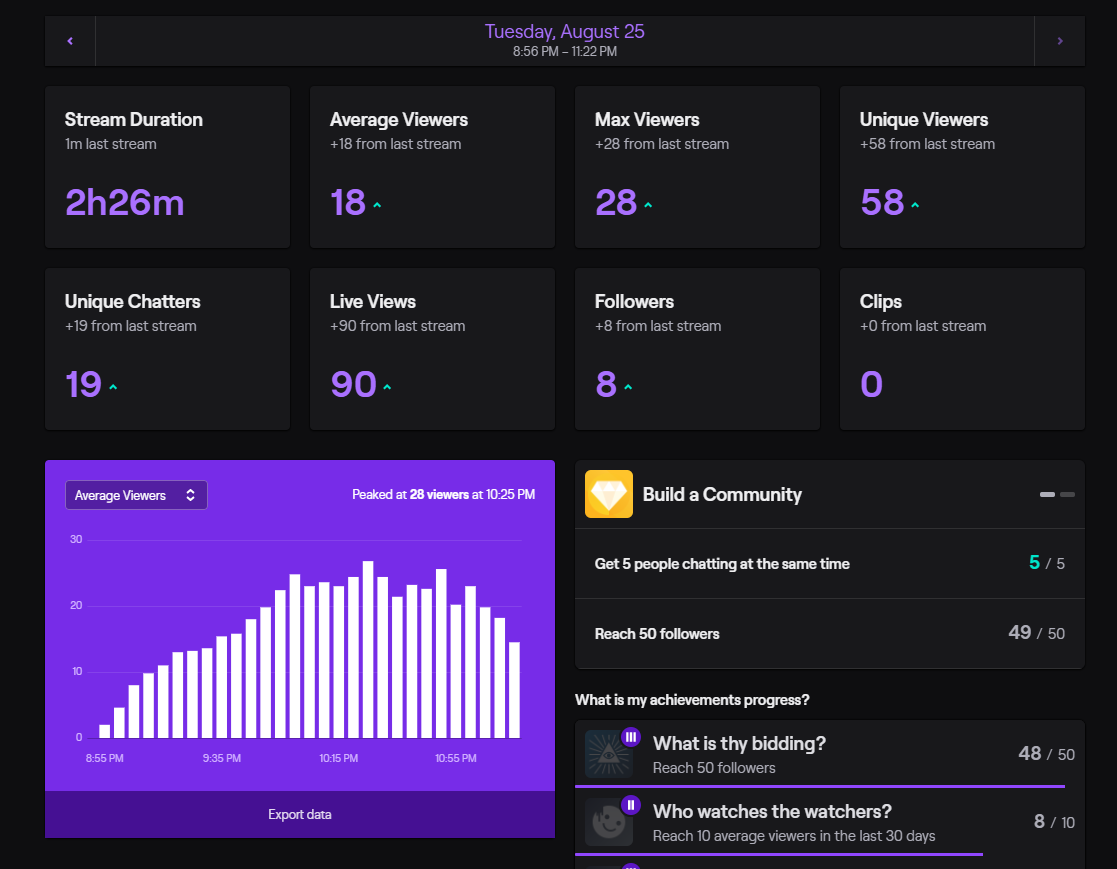The image size is (1117, 869).
Task: Click the arrow indicator next to Unique Viewers 58
Action: pyautogui.click(x=914, y=204)
